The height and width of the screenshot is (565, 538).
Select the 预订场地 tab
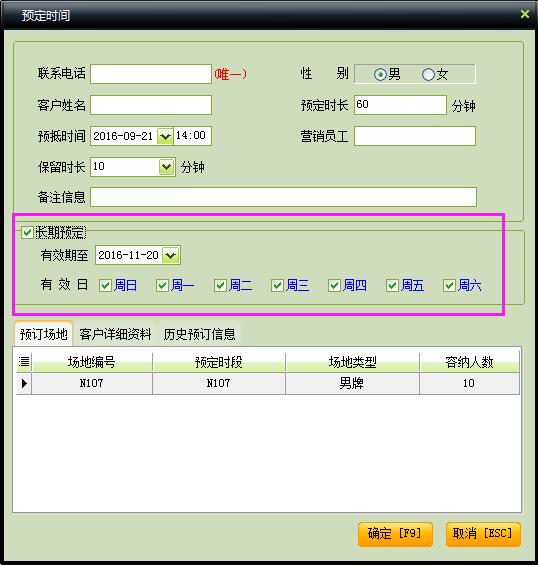pyautogui.click(x=43, y=334)
